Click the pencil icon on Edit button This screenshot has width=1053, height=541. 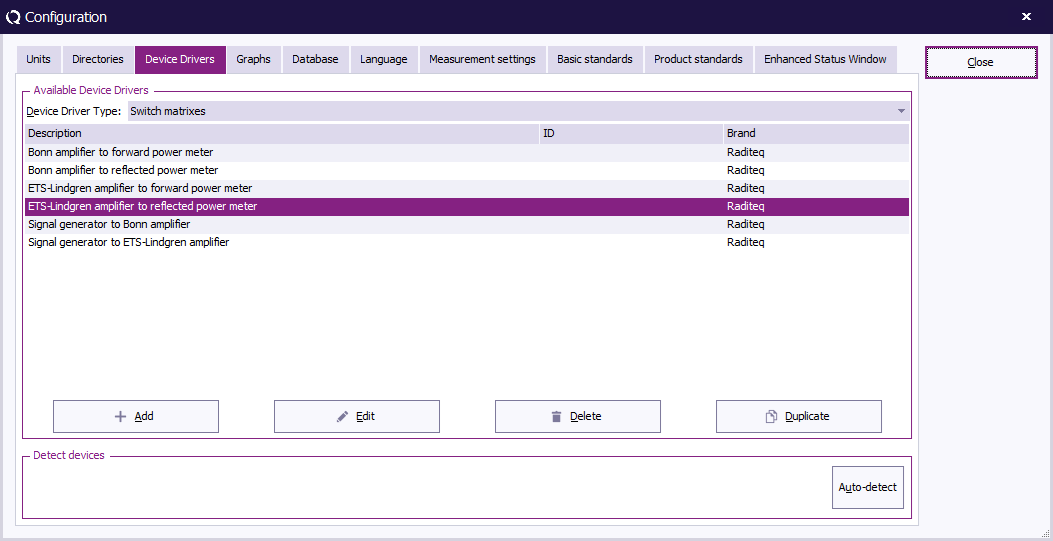point(343,417)
